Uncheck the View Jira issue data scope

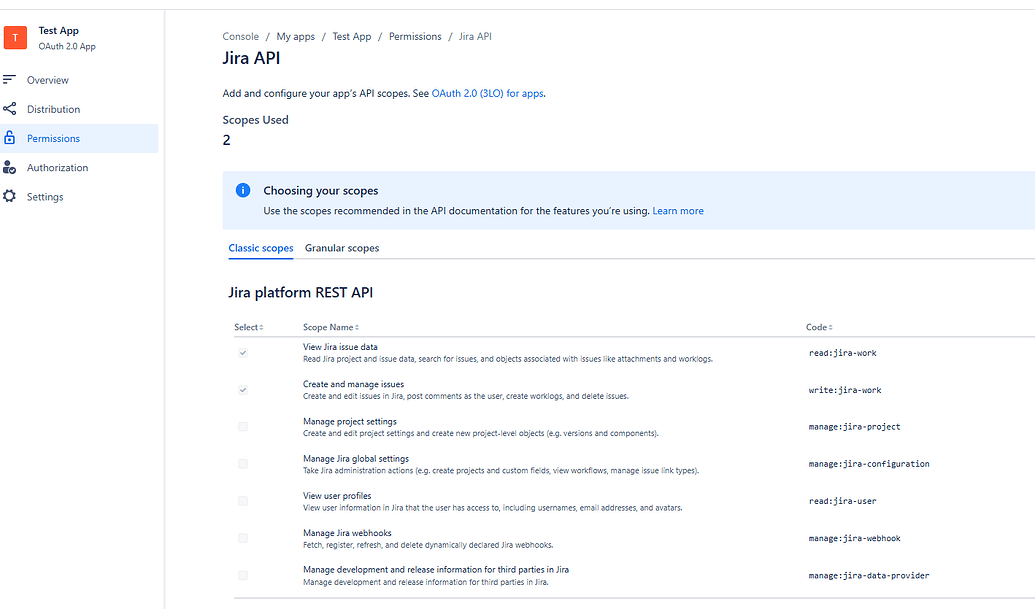pos(242,352)
